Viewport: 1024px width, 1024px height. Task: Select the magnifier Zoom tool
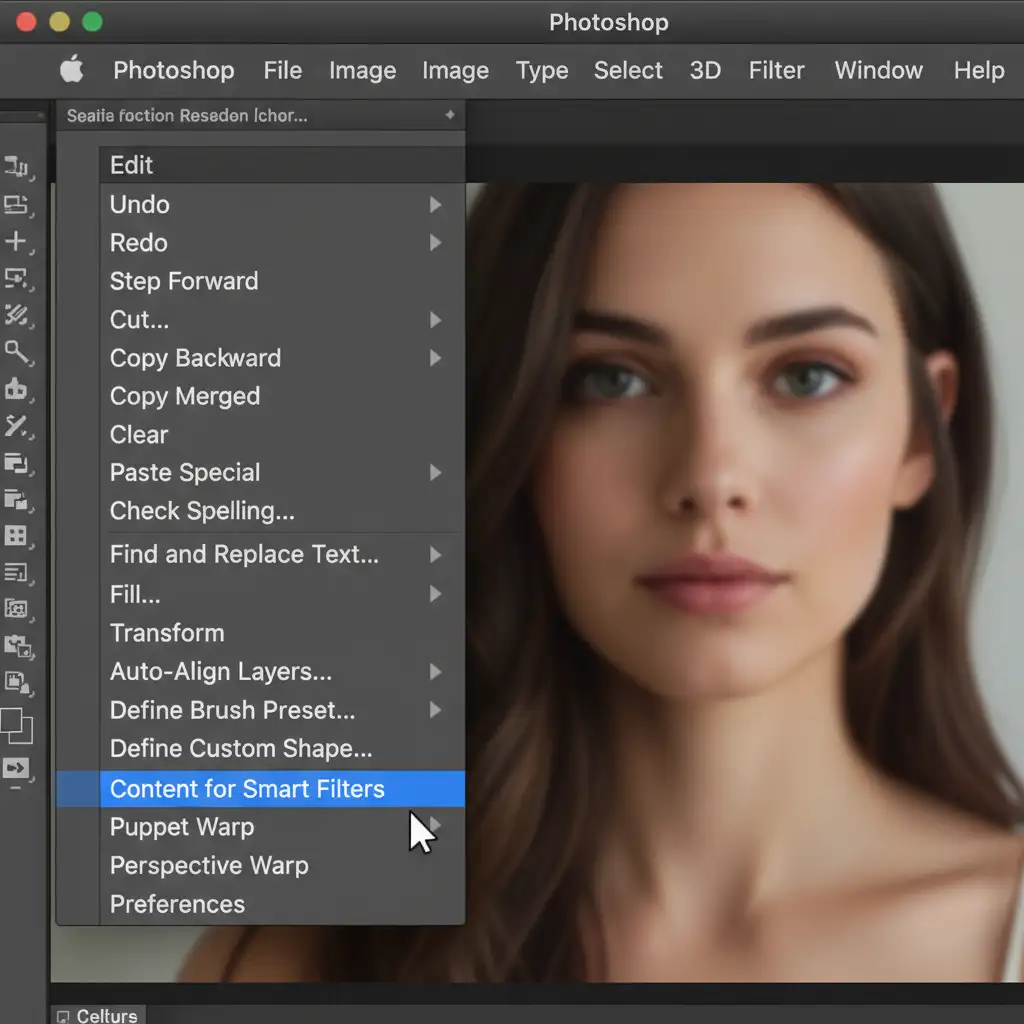16,352
